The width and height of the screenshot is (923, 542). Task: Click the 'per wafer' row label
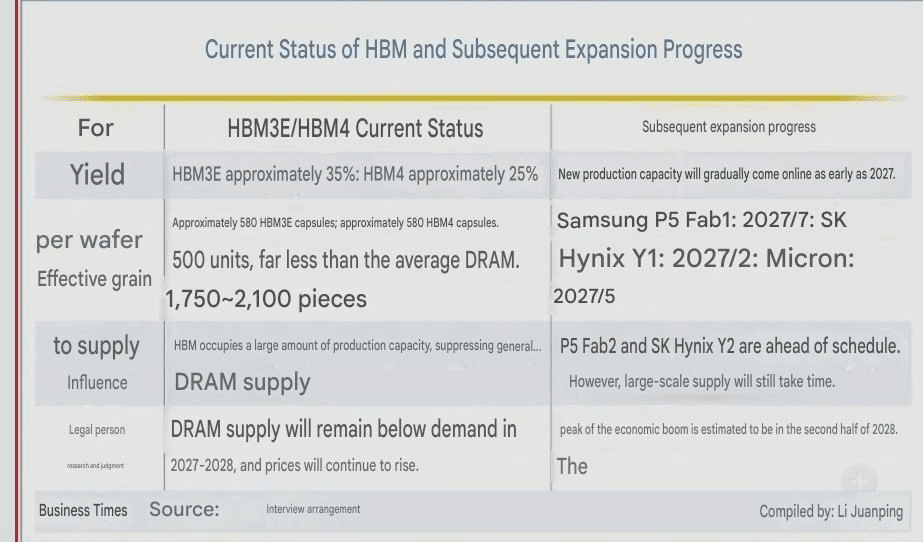tap(89, 240)
